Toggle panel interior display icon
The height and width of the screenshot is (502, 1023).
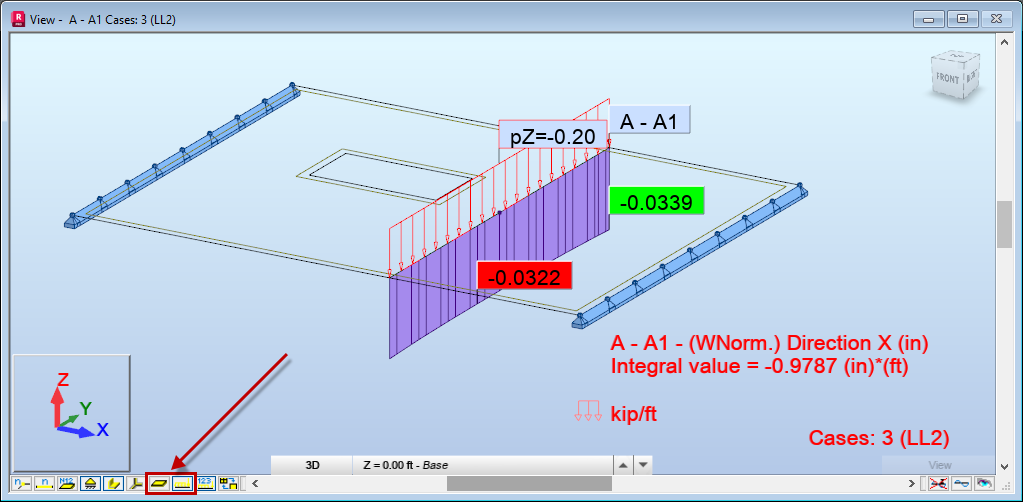[159, 484]
